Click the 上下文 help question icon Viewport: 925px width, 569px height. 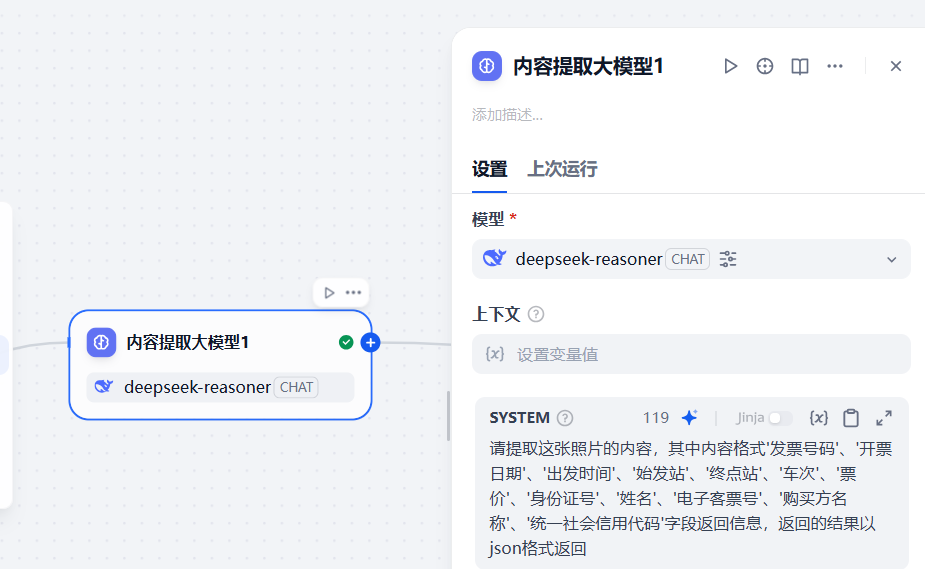click(536, 314)
